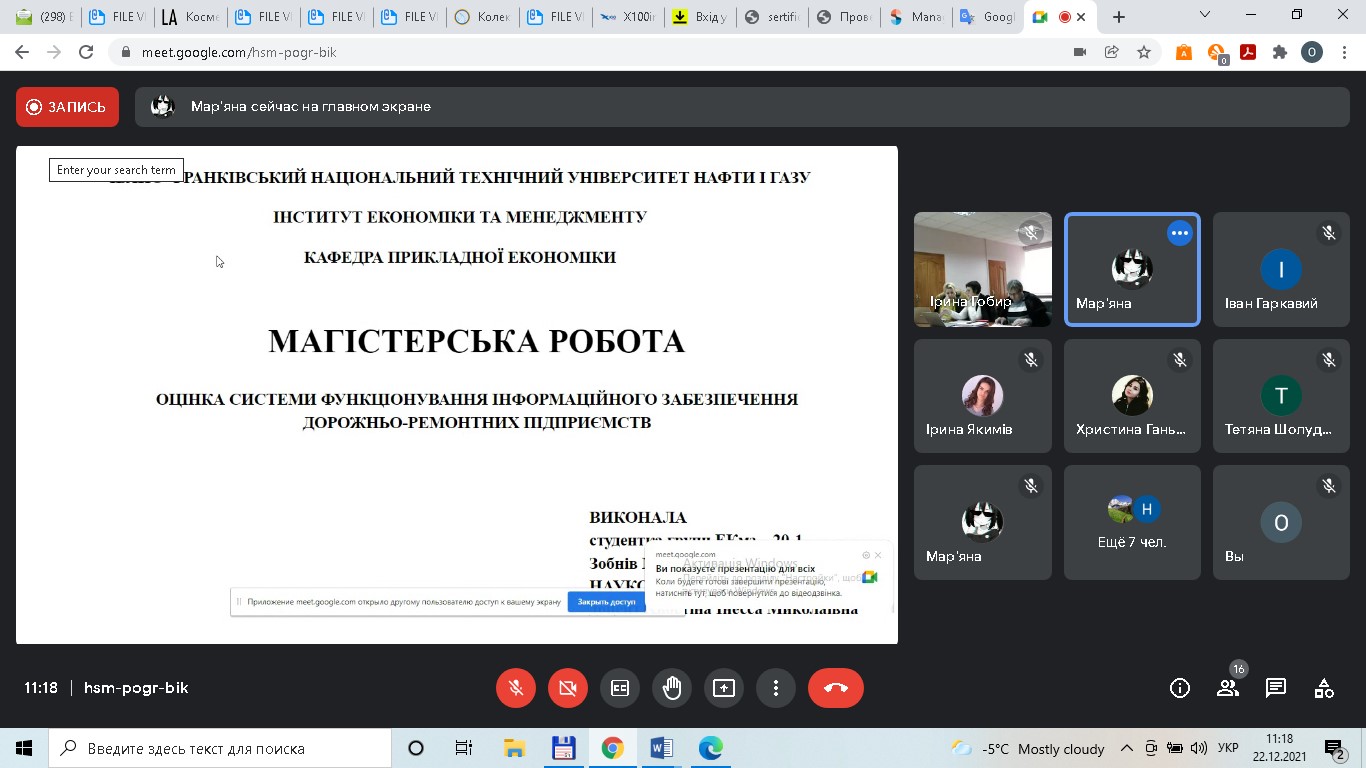Switch to the X100 browser tab

click(628, 16)
